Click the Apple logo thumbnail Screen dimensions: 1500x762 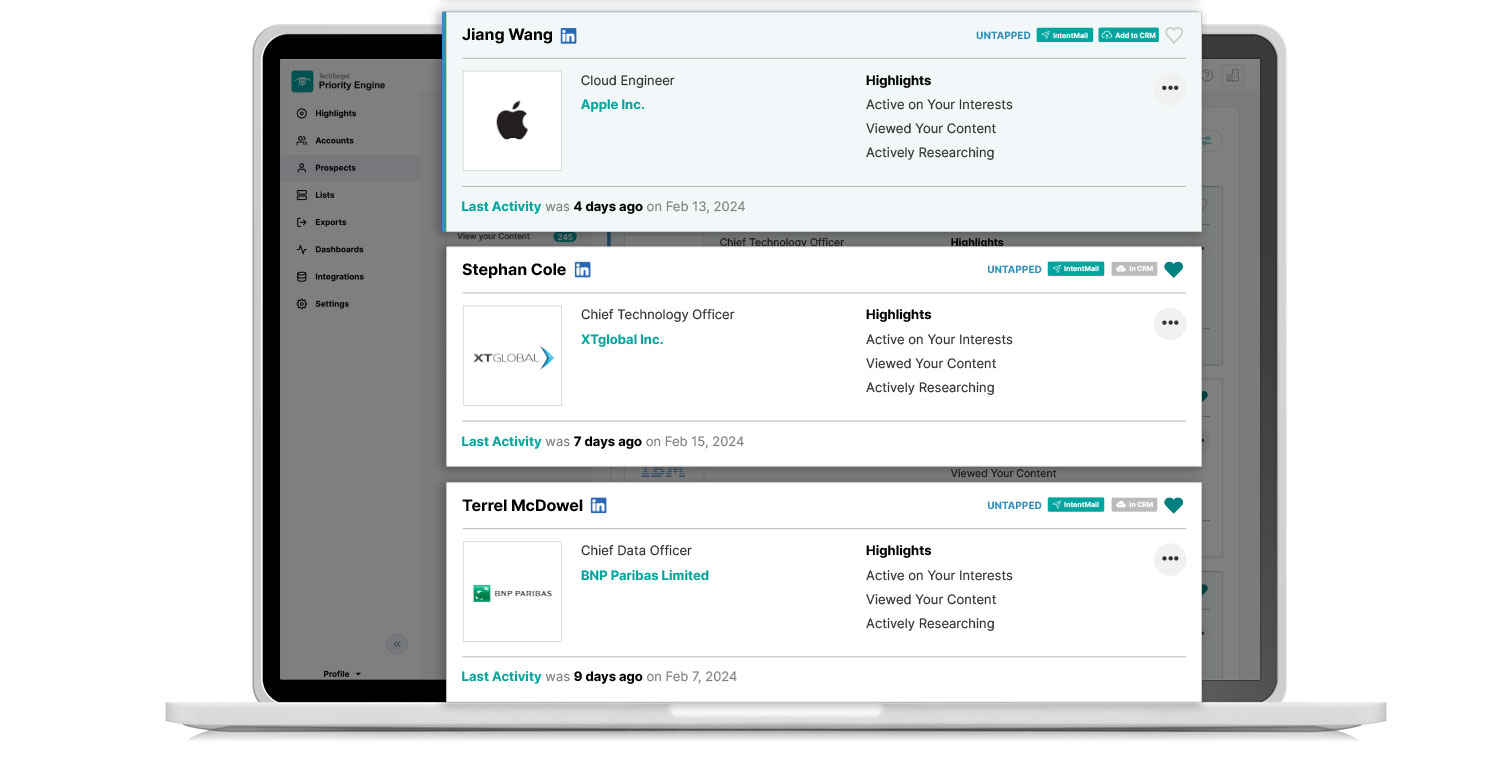pyautogui.click(x=512, y=121)
